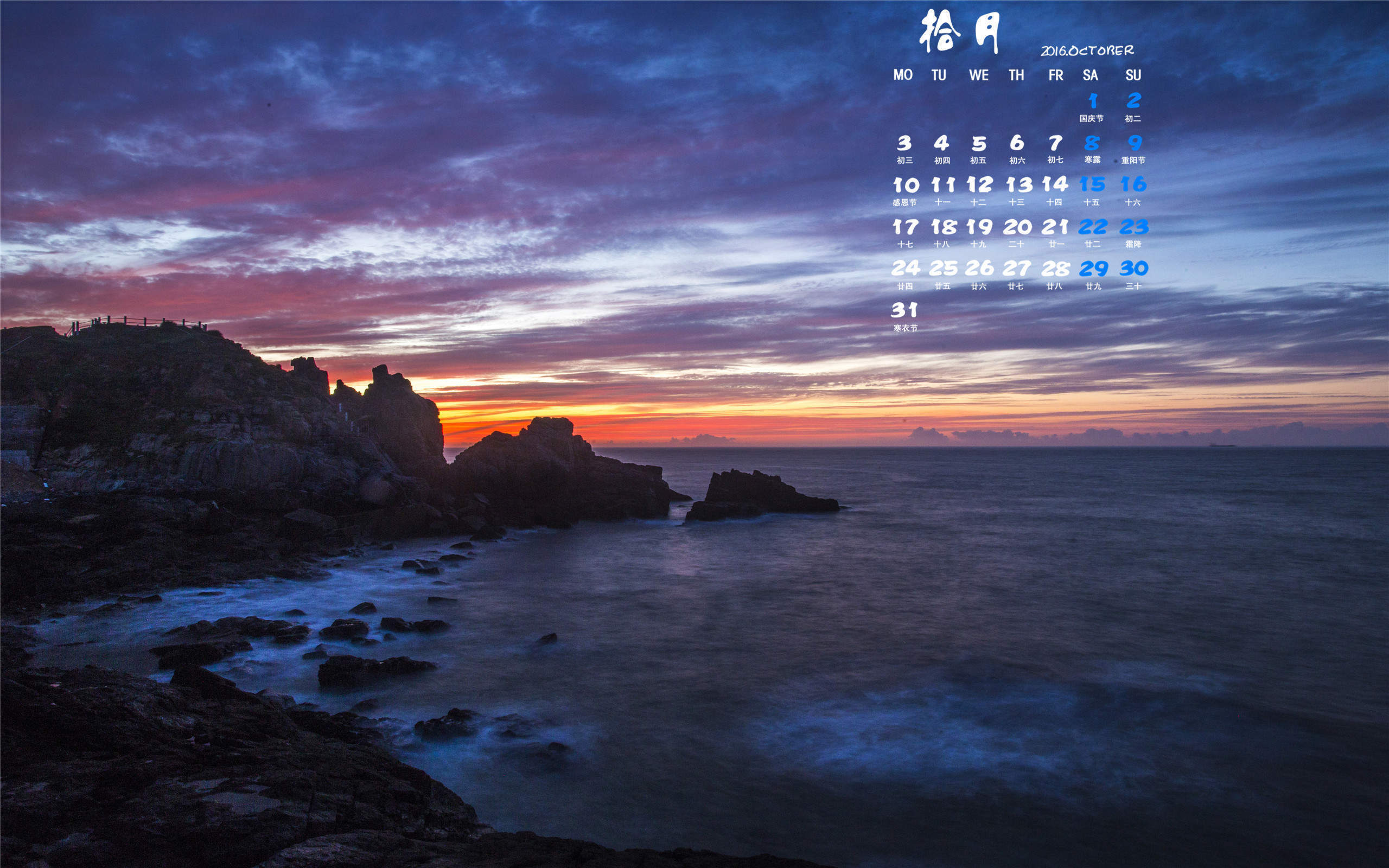Click date 1 on the calendar
Viewport: 1389px width, 868px height.
pos(1093,101)
